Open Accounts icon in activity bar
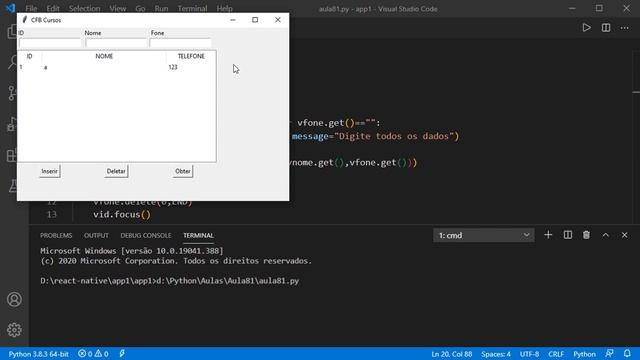Viewport: 640px width, 360px height. tap(14, 300)
